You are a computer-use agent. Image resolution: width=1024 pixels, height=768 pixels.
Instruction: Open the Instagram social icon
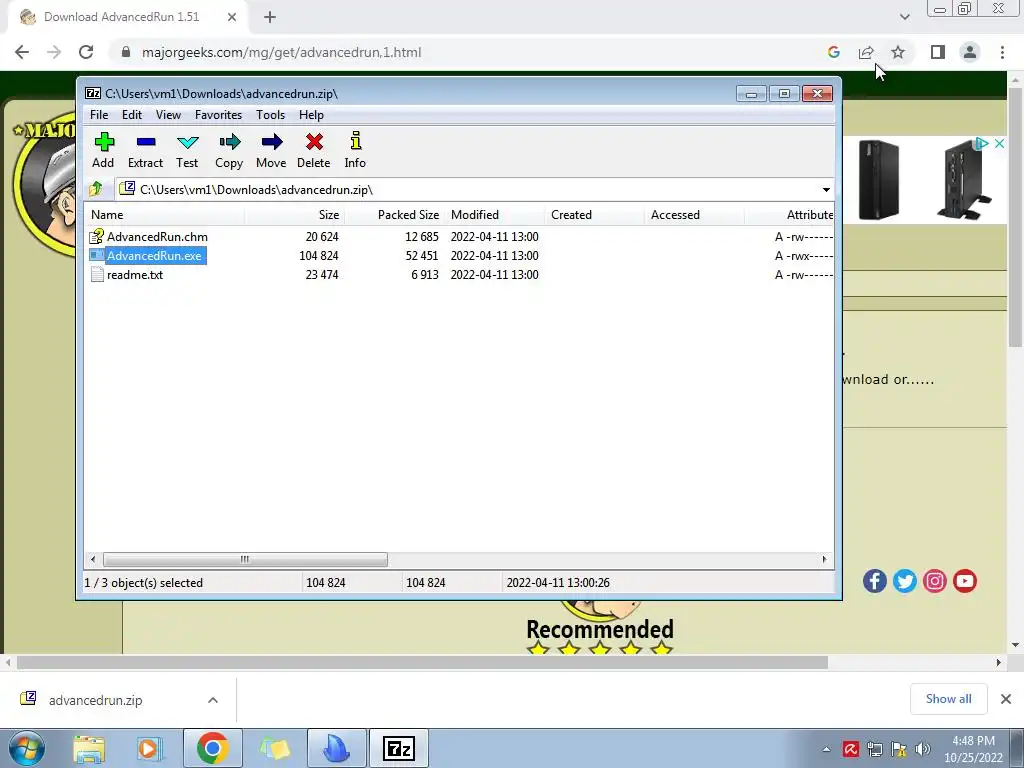tap(935, 581)
